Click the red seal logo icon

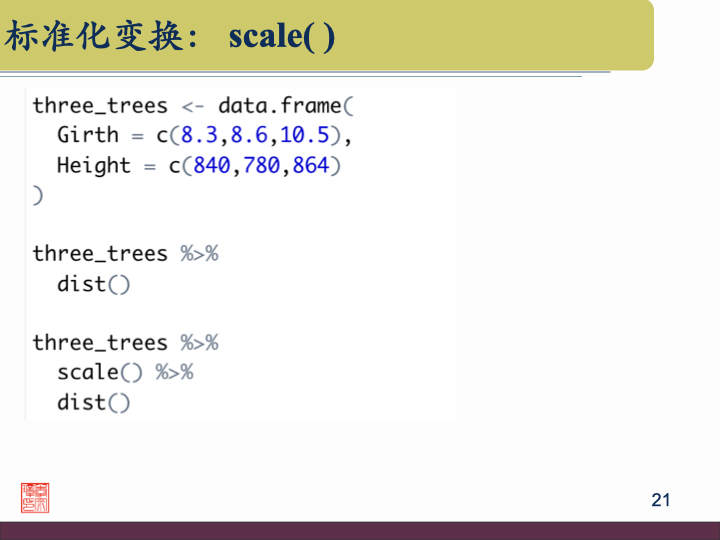pyautogui.click(x=35, y=497)
